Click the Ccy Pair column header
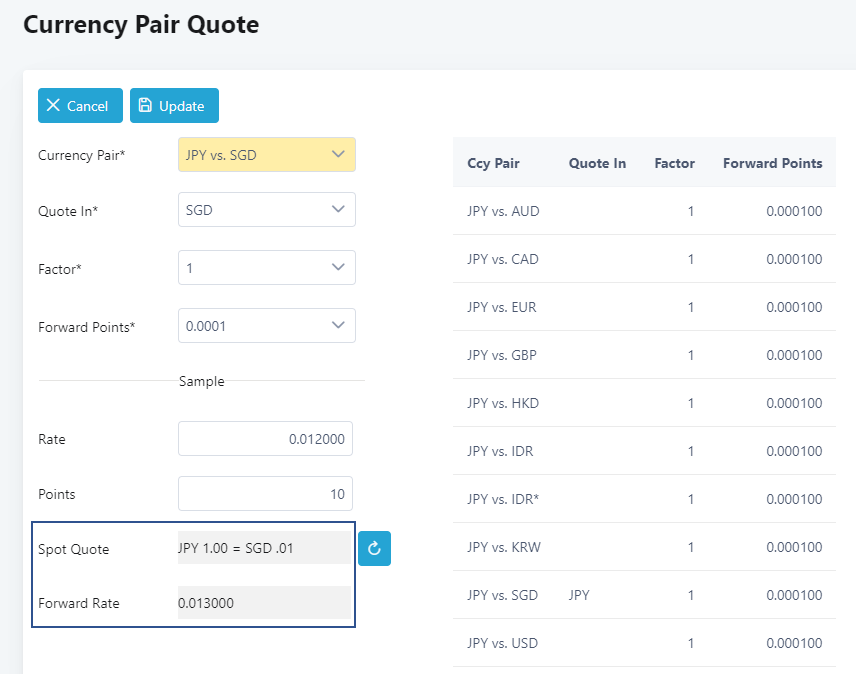The height and width of the screenshot is (674, 856). (493, 163)
